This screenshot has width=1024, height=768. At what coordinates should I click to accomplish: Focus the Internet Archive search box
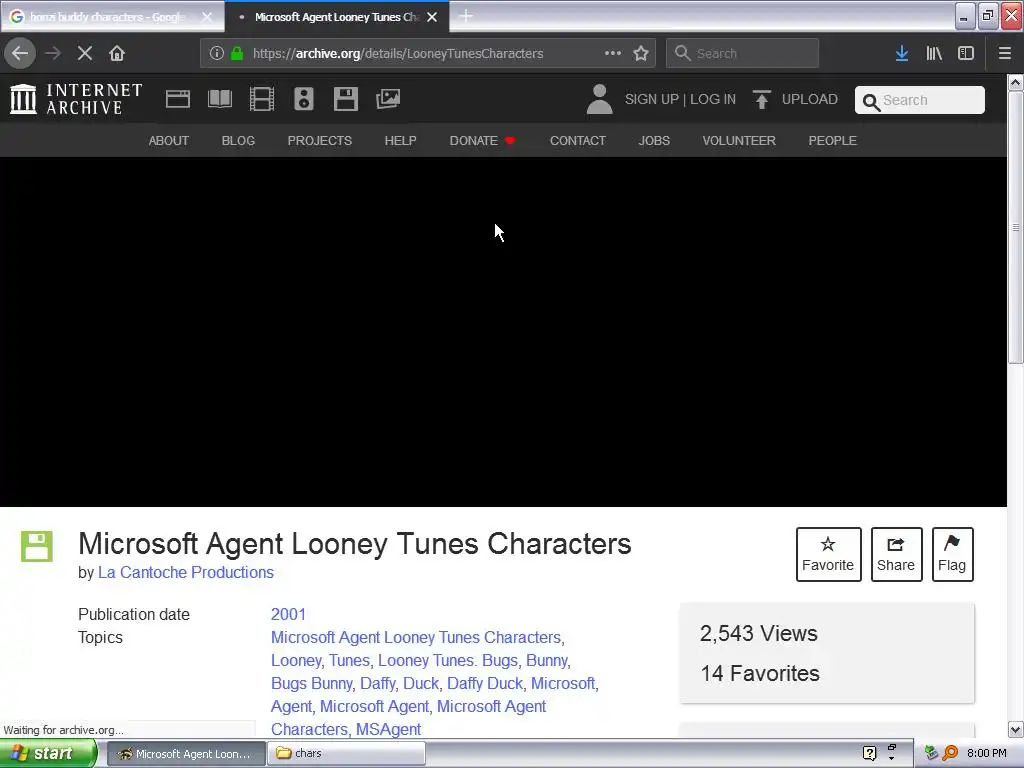[x=920, y=100]
